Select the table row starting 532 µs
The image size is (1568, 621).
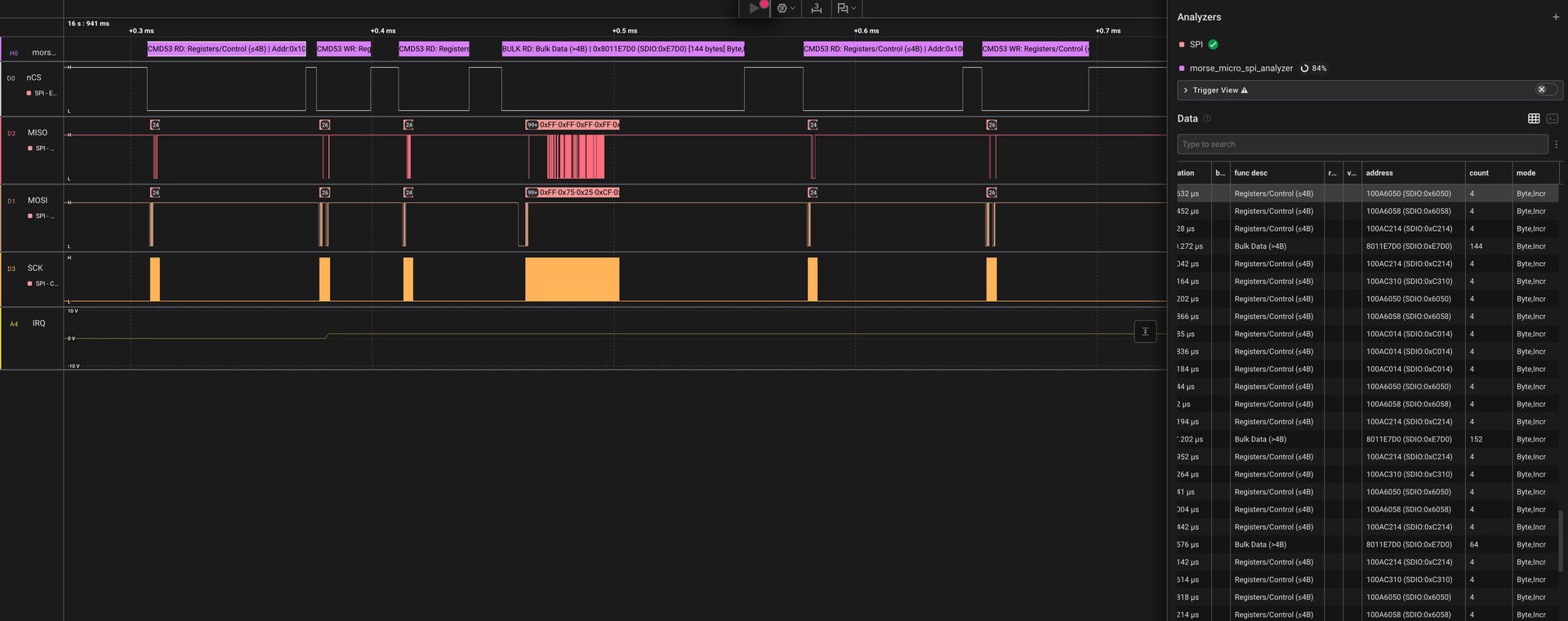1367,193
